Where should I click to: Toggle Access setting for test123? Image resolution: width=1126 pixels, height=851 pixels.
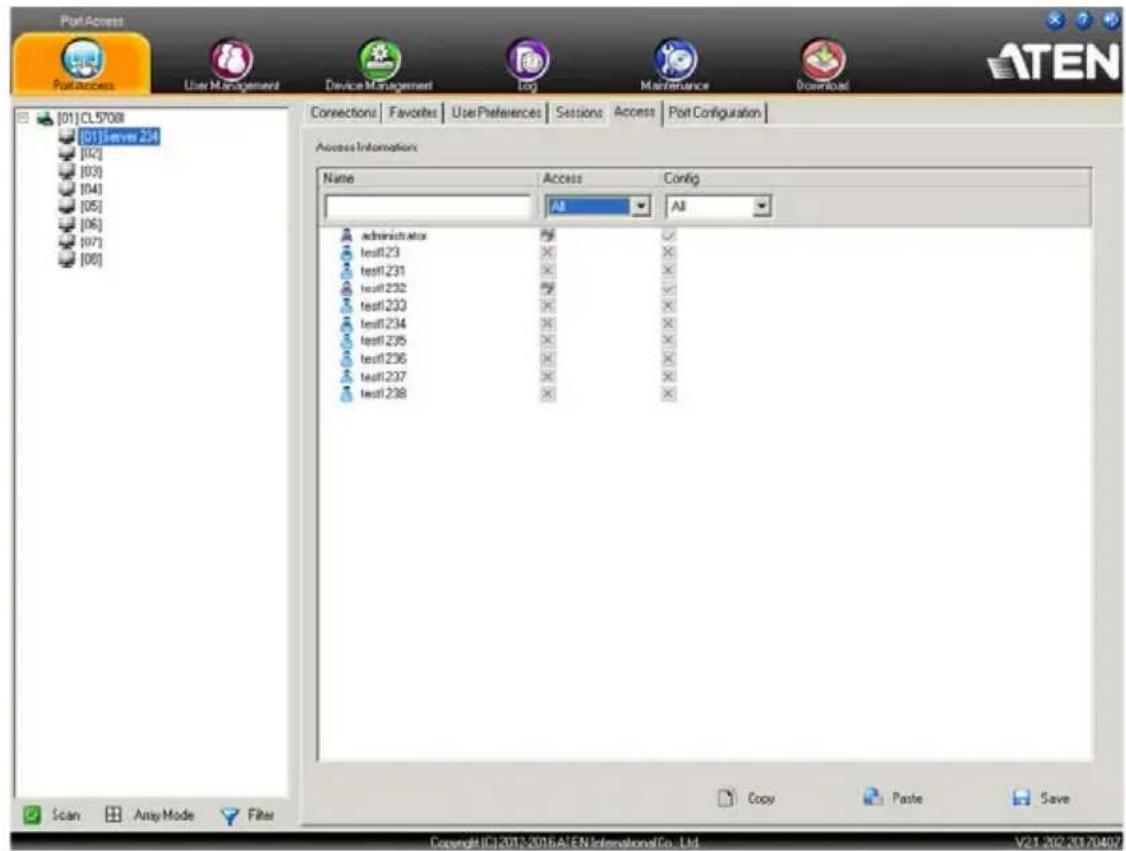pos(547,252)
